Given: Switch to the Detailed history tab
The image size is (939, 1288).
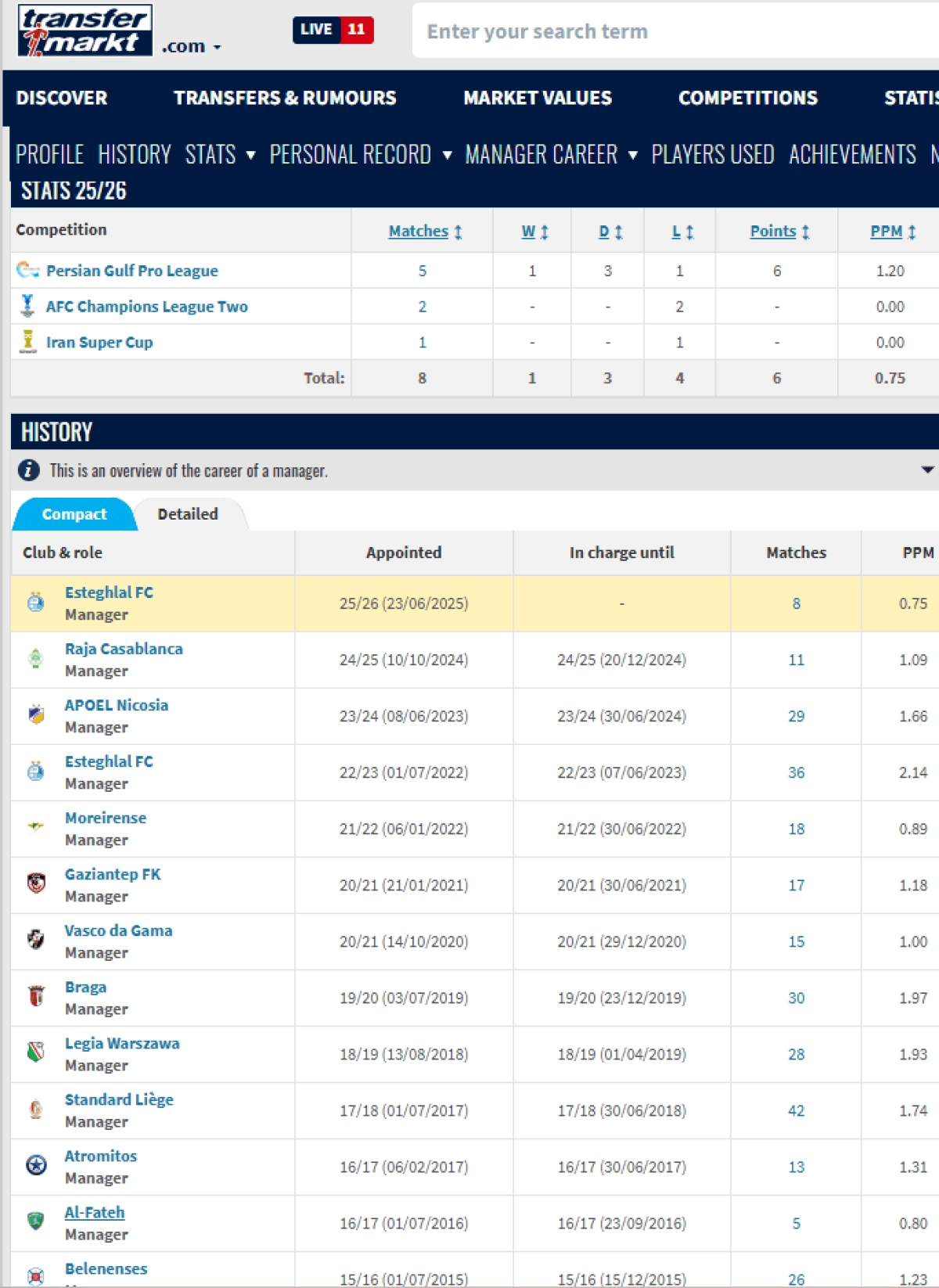Looking at the screenshot, I should pos(188,514).
